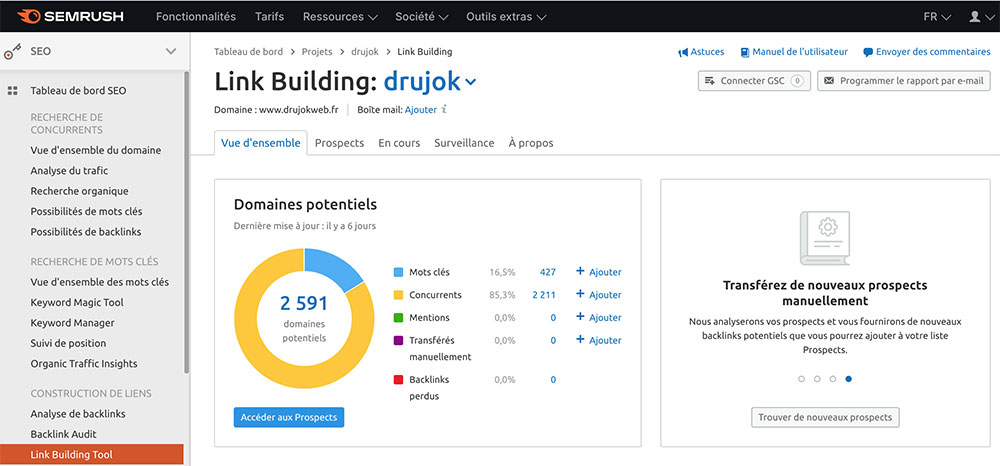Click the SEO toolkit target icon
Viewport: 1000px width, 466px height.
coord(13,52)
